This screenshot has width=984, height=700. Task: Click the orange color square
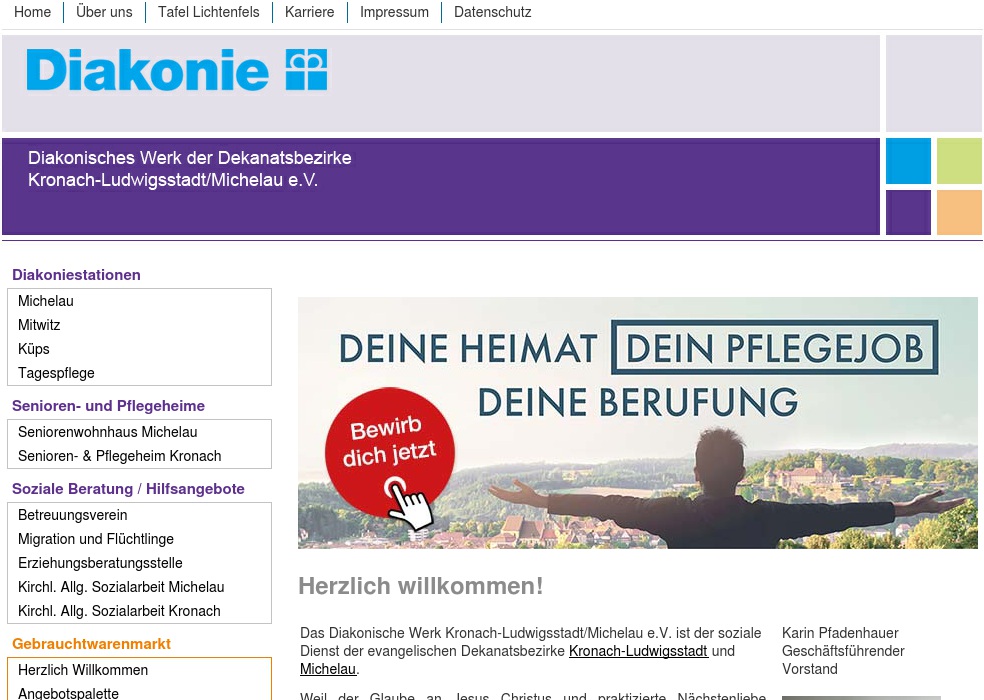[x=959, y=212]
